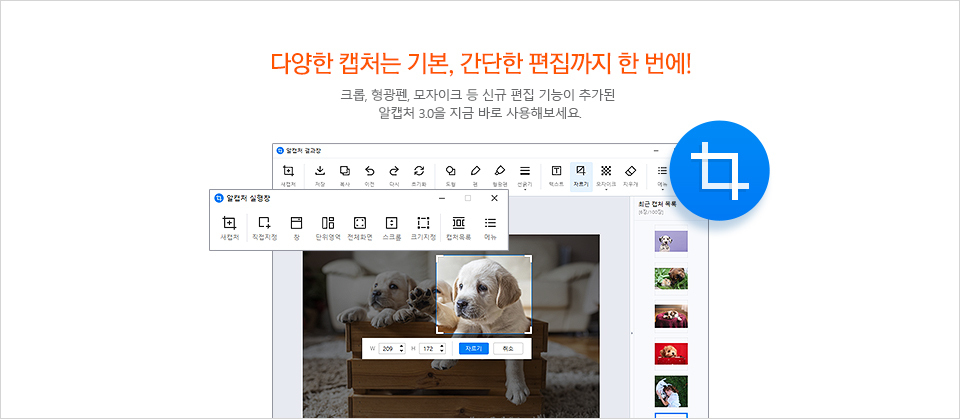The image size is (960, 419).
Task: Reset edits with 초기화 icon
Action: click(x=419, y=174)
